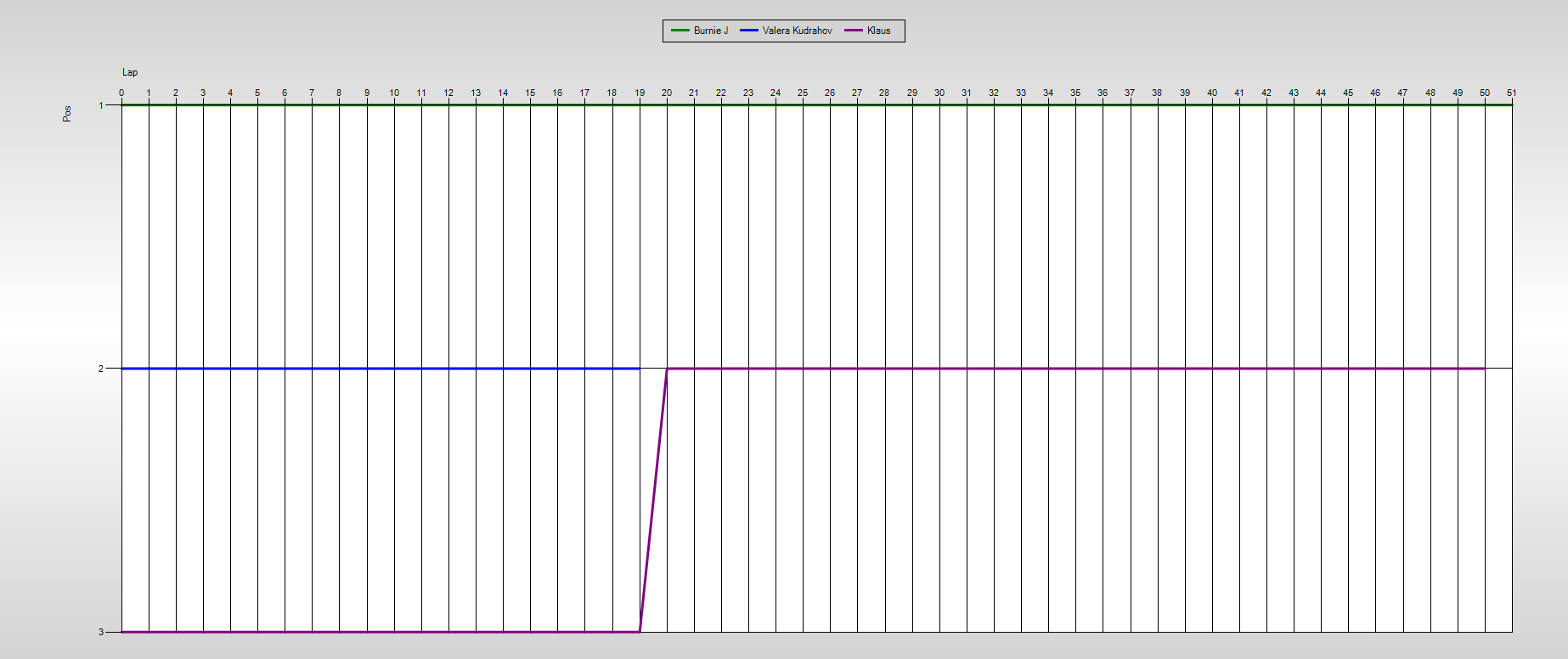Click the blue Valera Kudrahov legend swatch
This screenshot has width=1568, height=659.
pos(748,31)
